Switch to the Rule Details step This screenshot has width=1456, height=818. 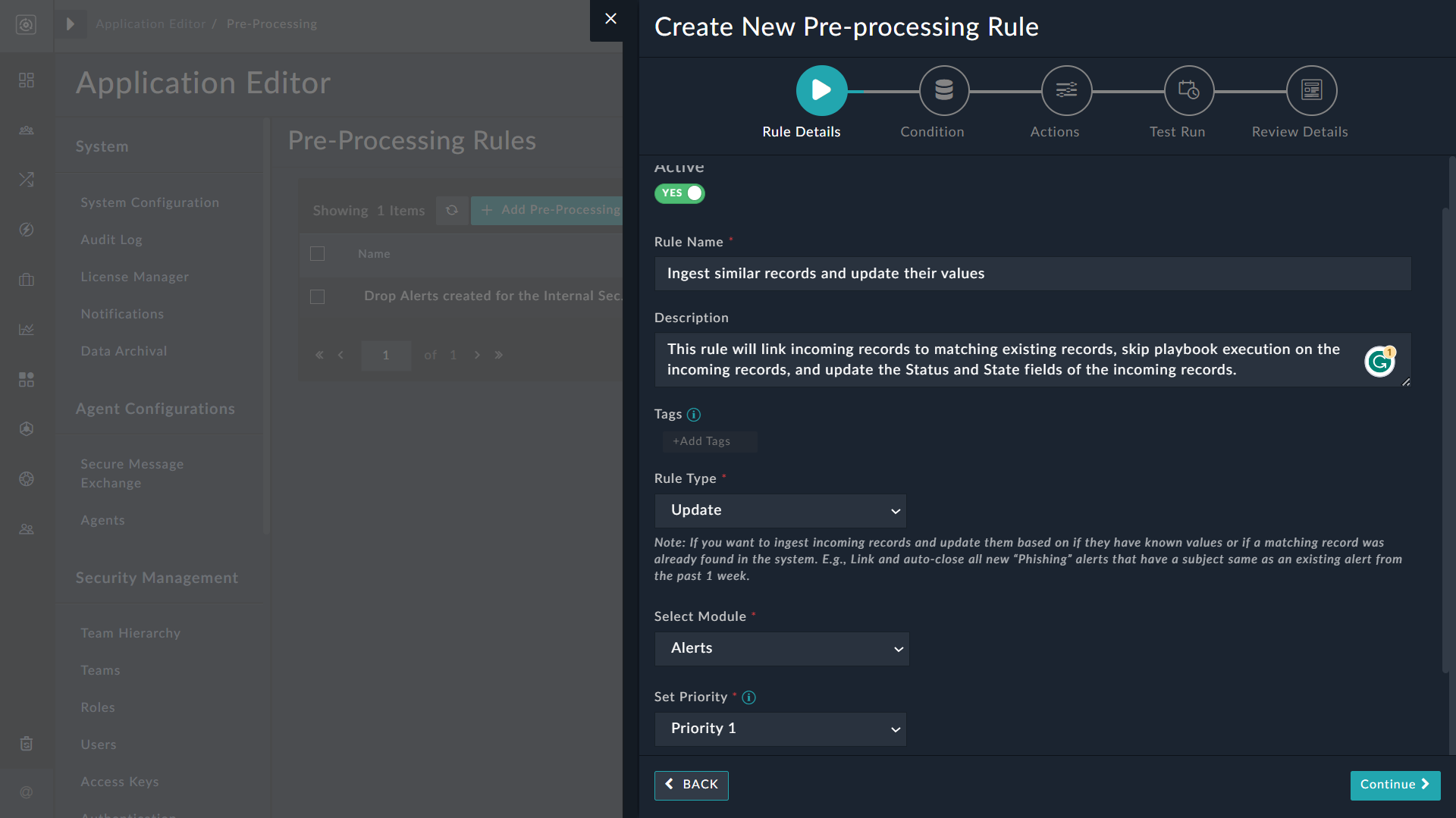click(821, 89)
